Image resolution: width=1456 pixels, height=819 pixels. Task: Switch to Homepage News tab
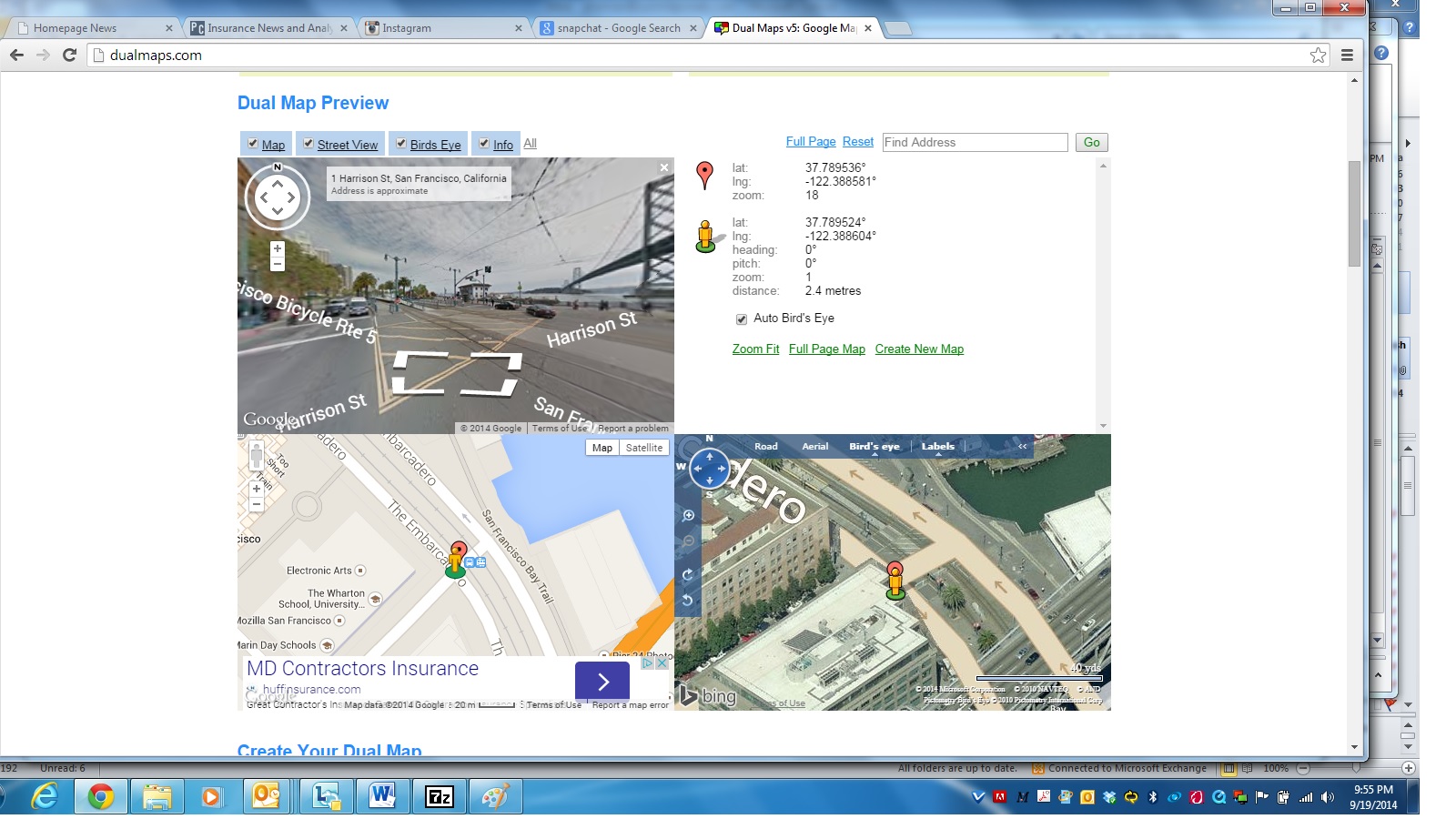coord(94,28)
